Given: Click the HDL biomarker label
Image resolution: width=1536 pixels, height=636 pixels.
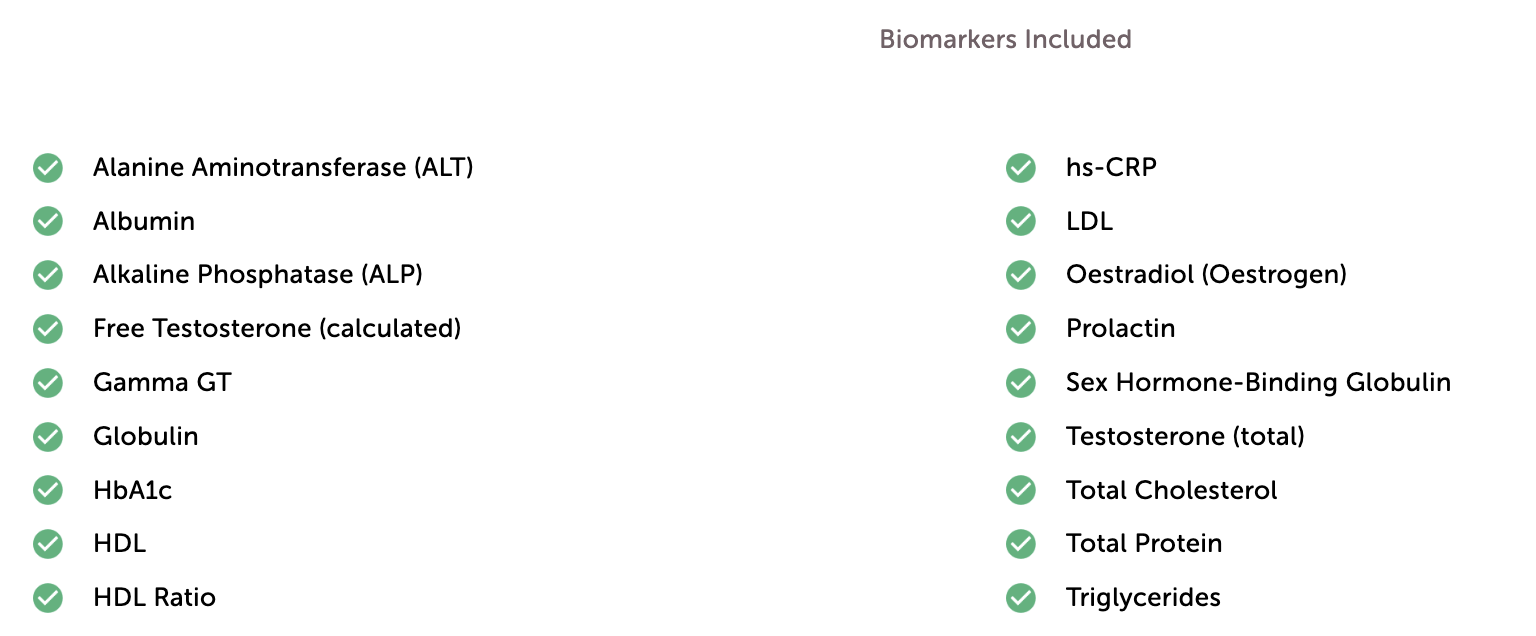Looking at the screenshot, I should [120, 544].
